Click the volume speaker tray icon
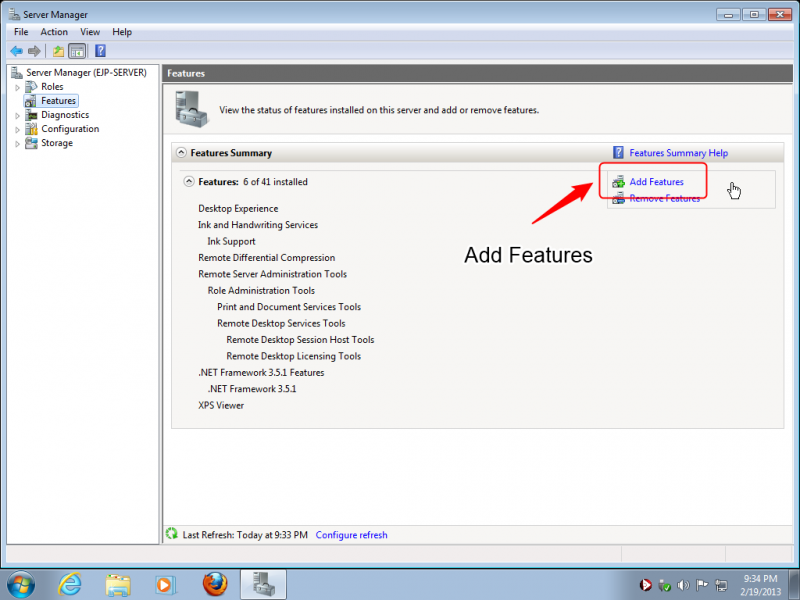 (x=683, y=585)
